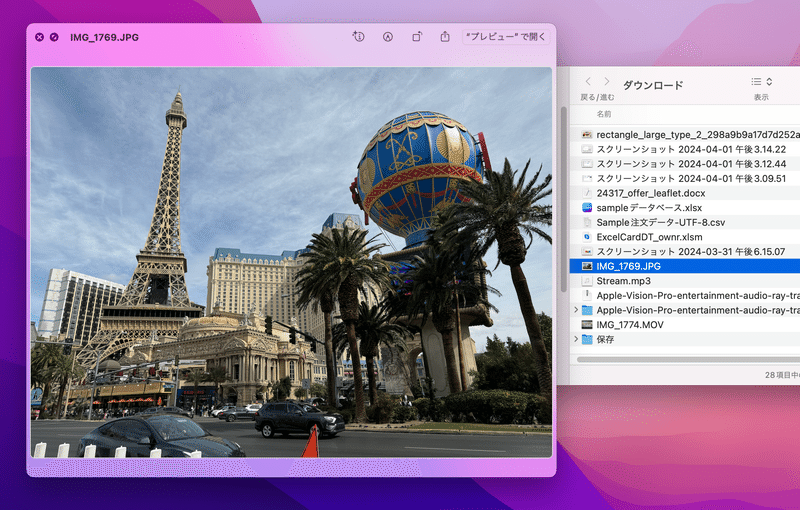
Task: Click the 保存 folder icon
Action: pos(587,340)
